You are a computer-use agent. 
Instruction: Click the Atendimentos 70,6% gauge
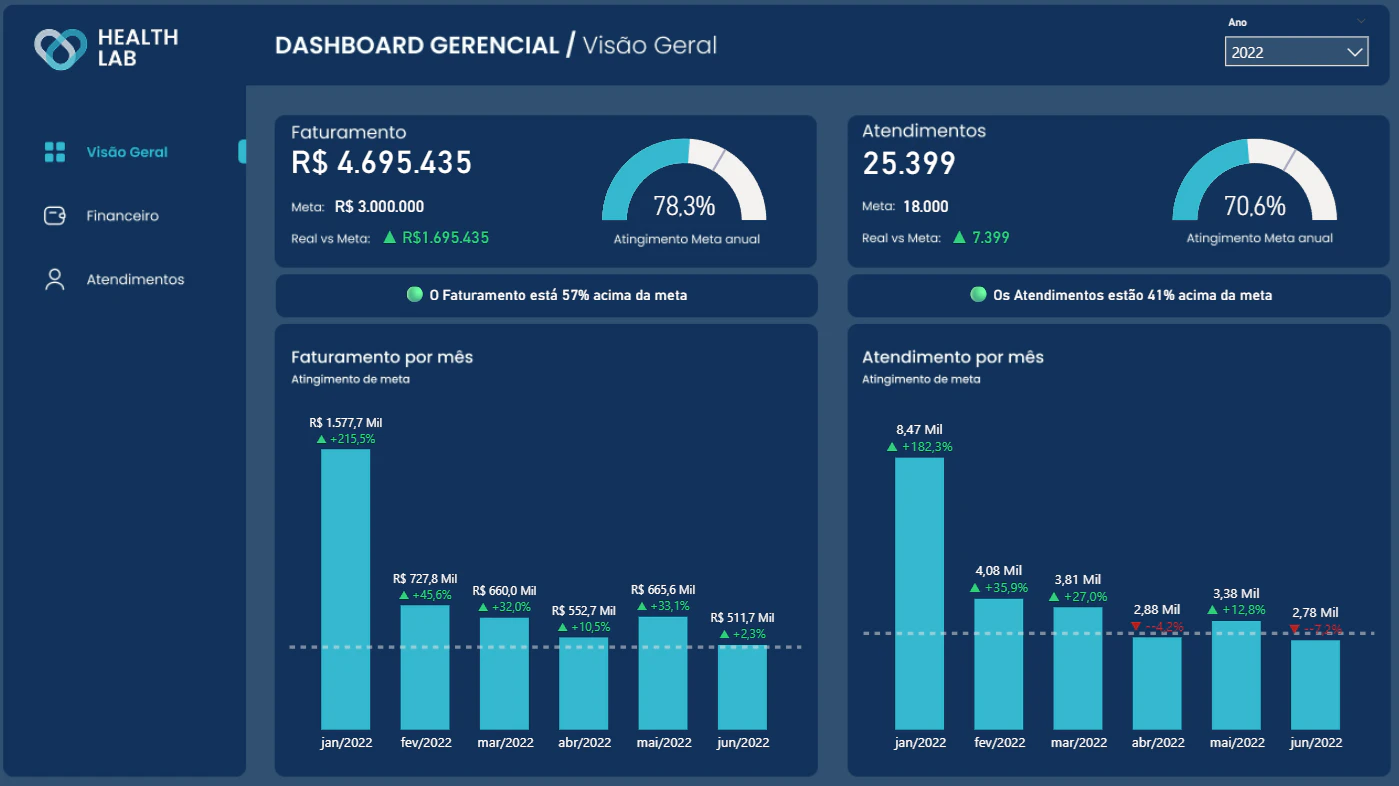tap(1254, 180)
